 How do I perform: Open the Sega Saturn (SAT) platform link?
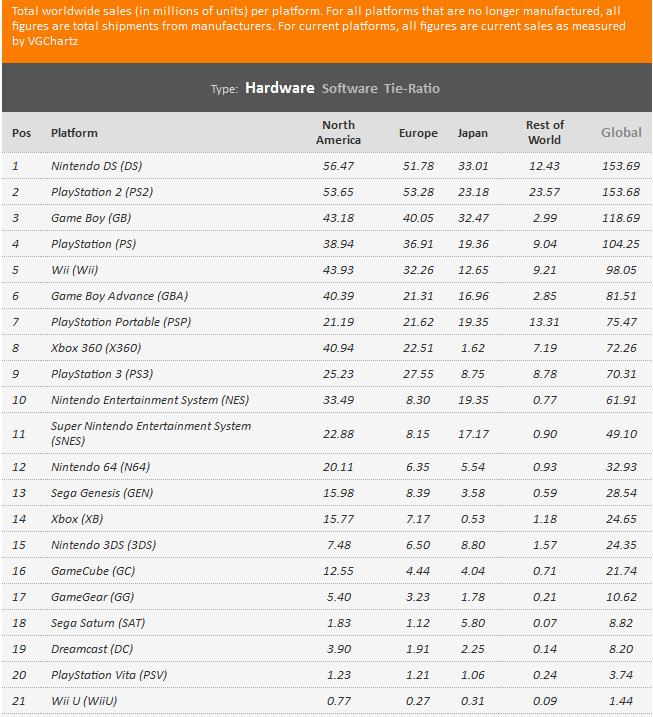tap(98, 624)
